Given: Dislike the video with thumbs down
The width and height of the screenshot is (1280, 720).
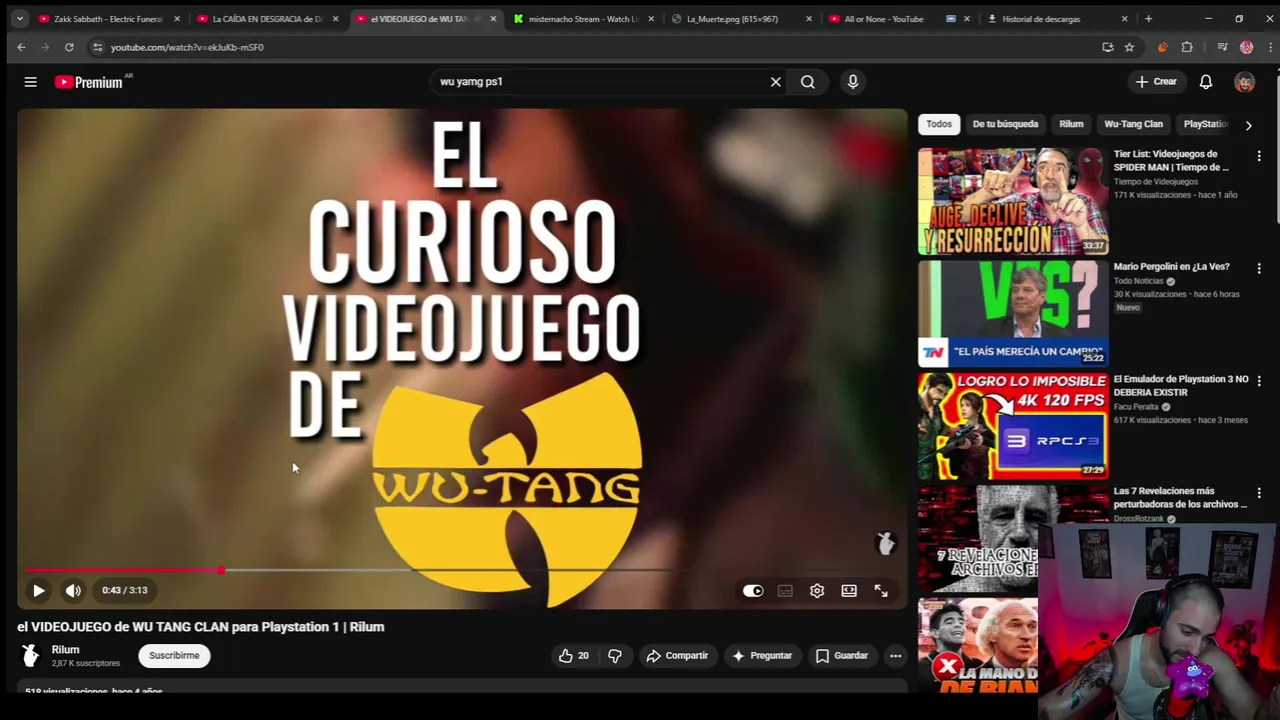Looking at the screenshot, I should [615, 656].
